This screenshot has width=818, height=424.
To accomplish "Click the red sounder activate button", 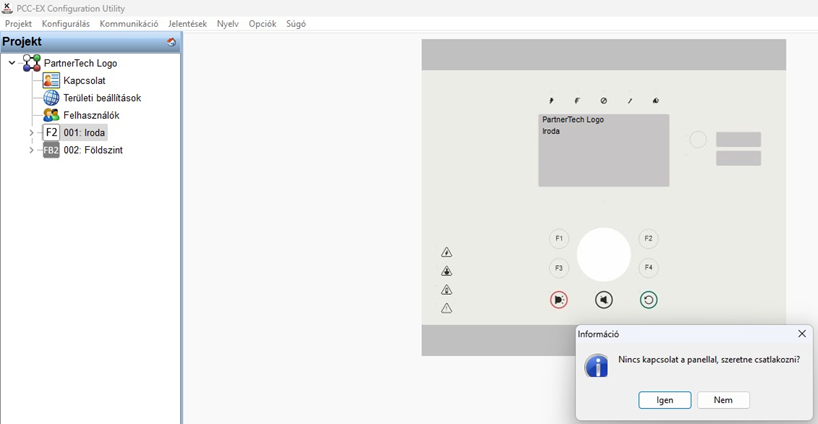I will click(x=559, y=300).
